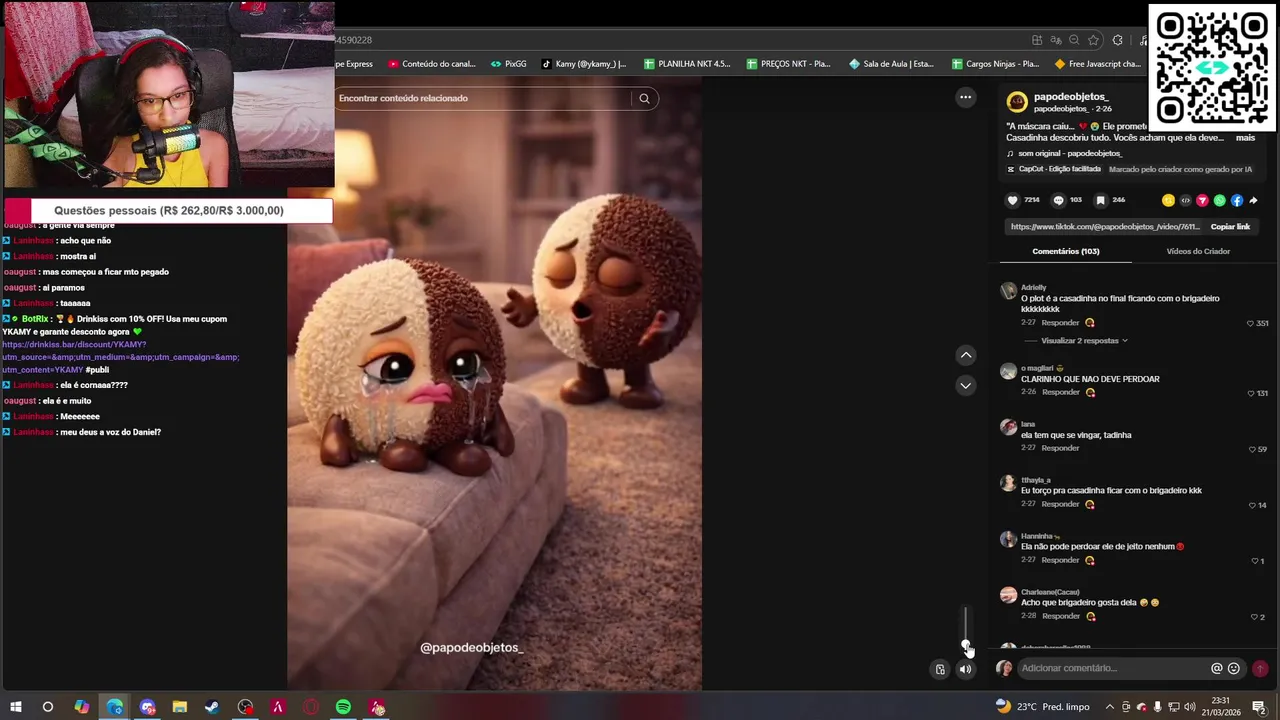Viewport: 1280px width, 720px height.
Task: Open the emoji picker in comment box
Action: pyautogui.click(x=1234, y=668)
